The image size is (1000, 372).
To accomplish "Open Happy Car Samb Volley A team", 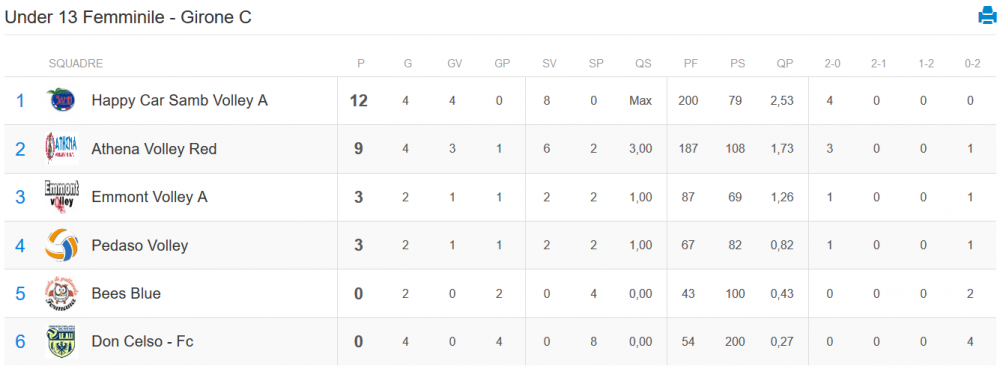I will [180, 100].
